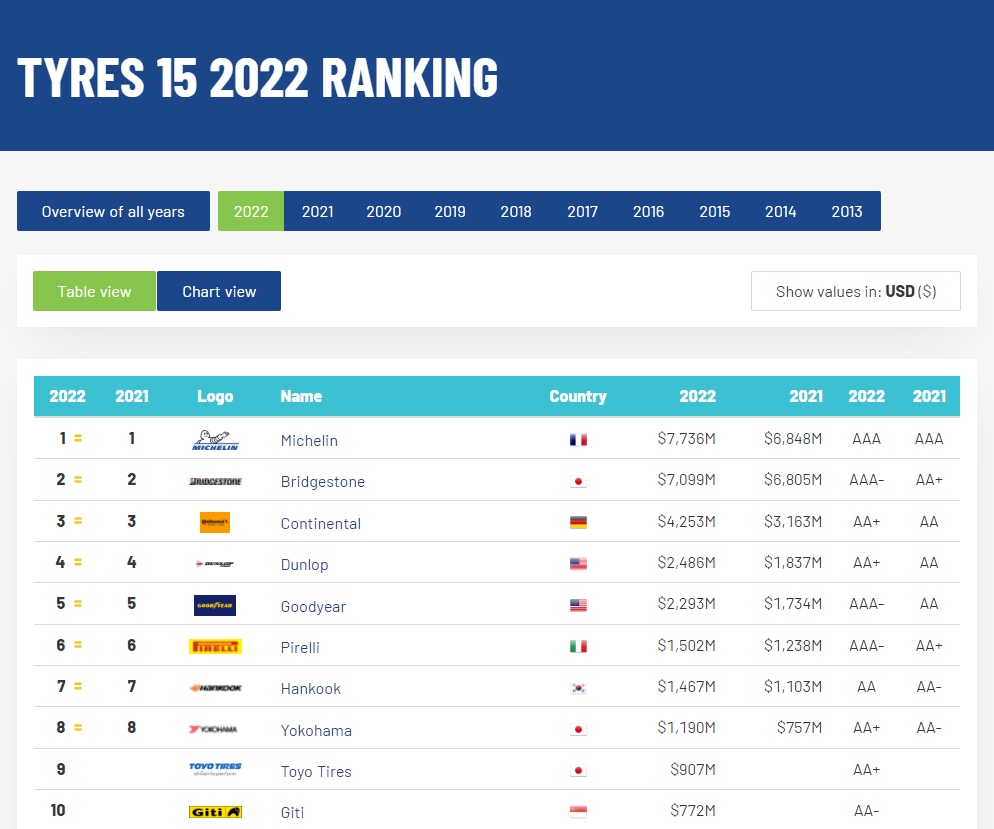
Task: Open the Hankook brand link
Action: click(311, 689)
